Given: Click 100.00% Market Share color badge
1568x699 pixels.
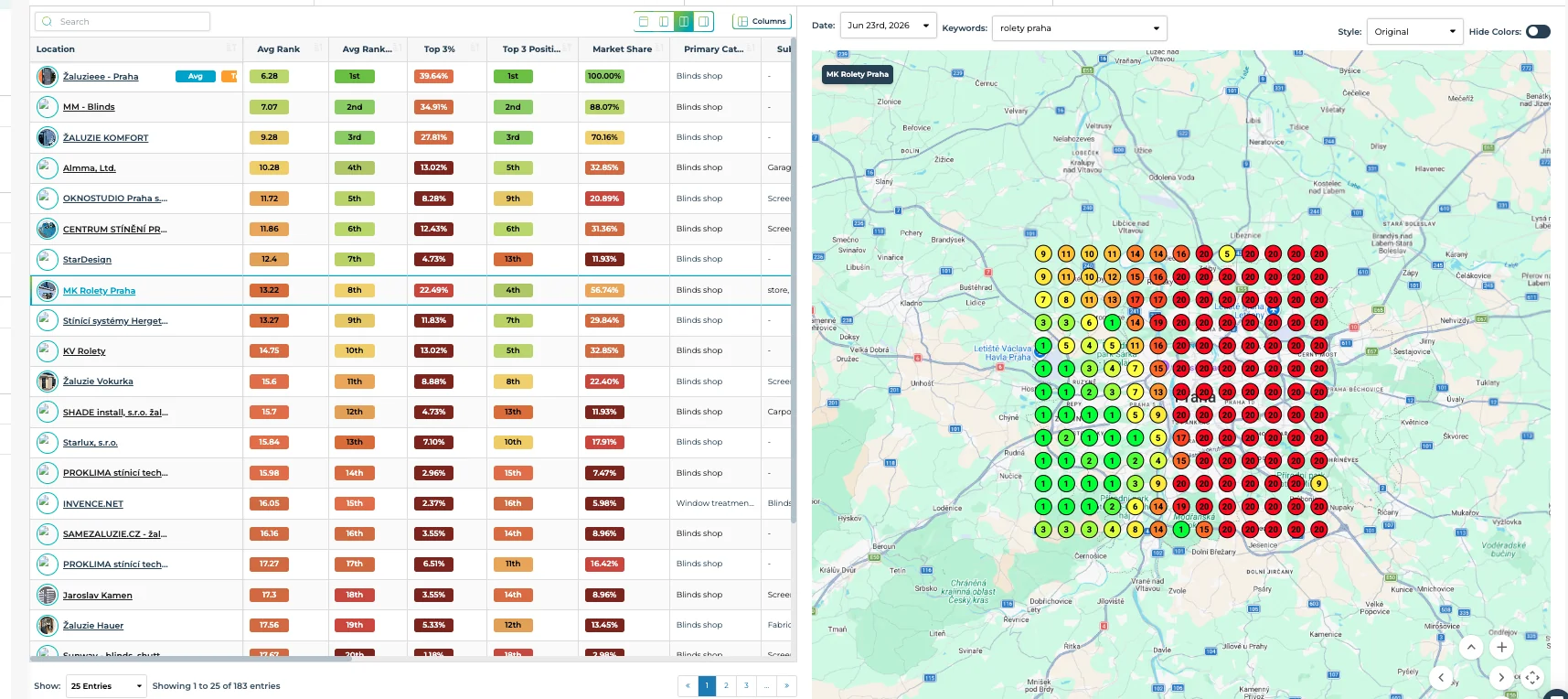Looking at the screenshot, I should 604,76.
